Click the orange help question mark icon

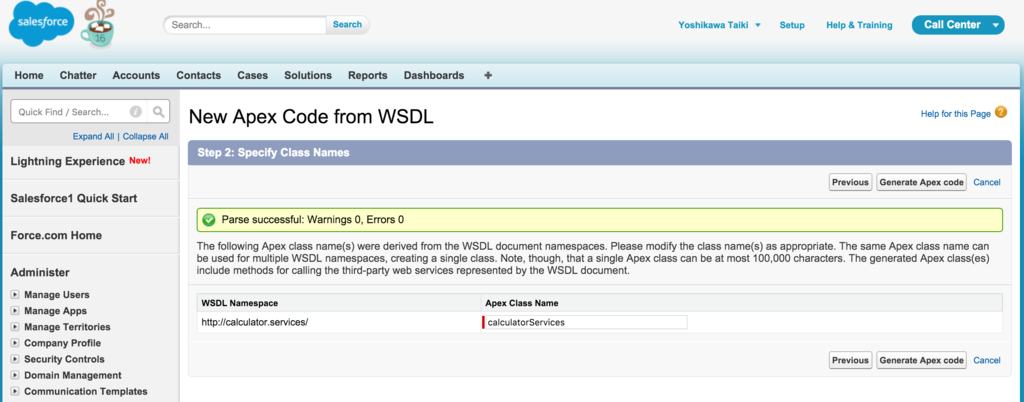pos(1000,112)
